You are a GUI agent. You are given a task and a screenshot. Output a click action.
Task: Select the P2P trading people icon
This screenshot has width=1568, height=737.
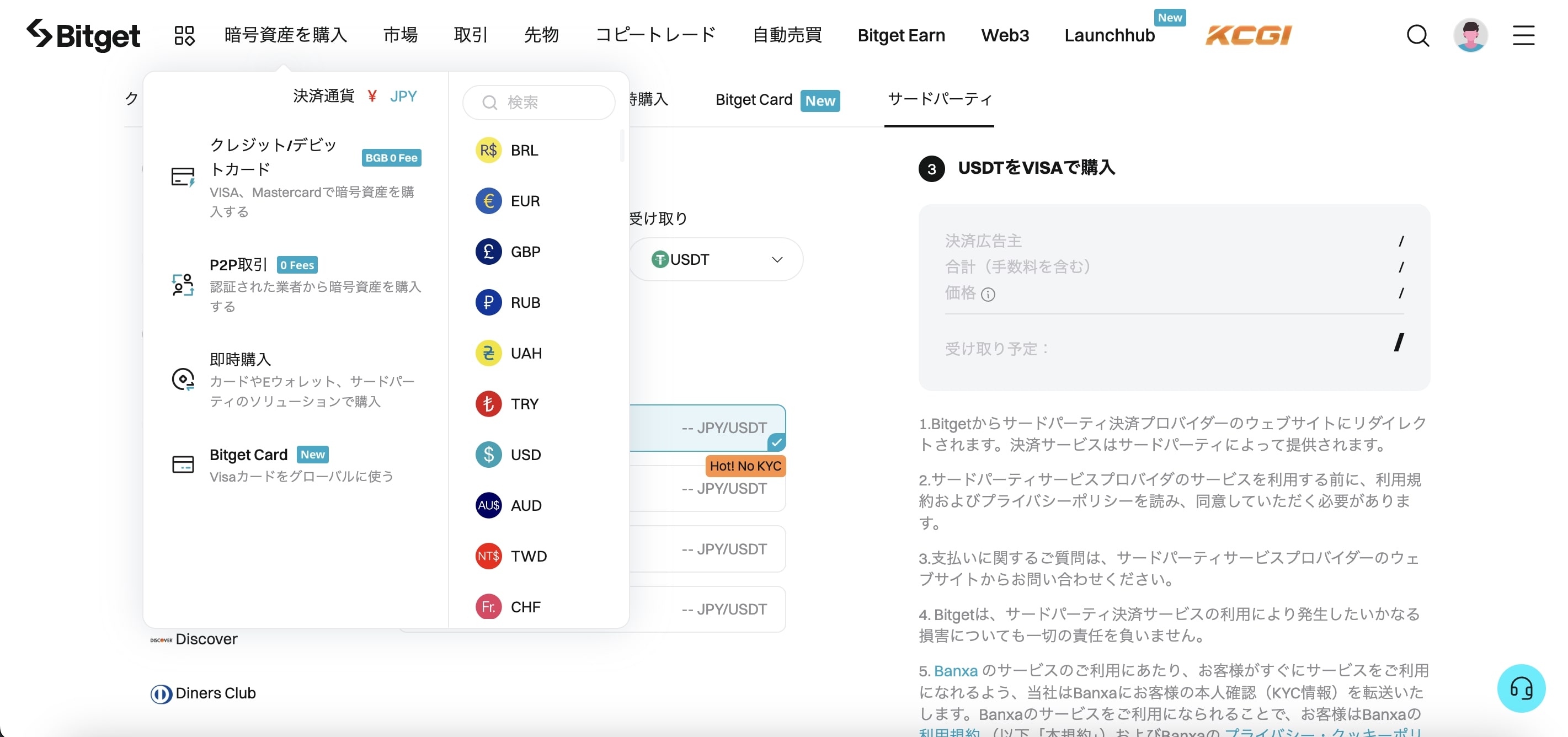[x=183, y=285]
